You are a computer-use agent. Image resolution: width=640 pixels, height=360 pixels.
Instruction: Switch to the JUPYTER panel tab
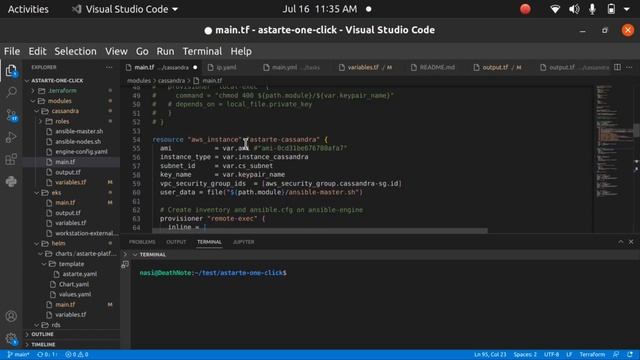click(243, 242)
